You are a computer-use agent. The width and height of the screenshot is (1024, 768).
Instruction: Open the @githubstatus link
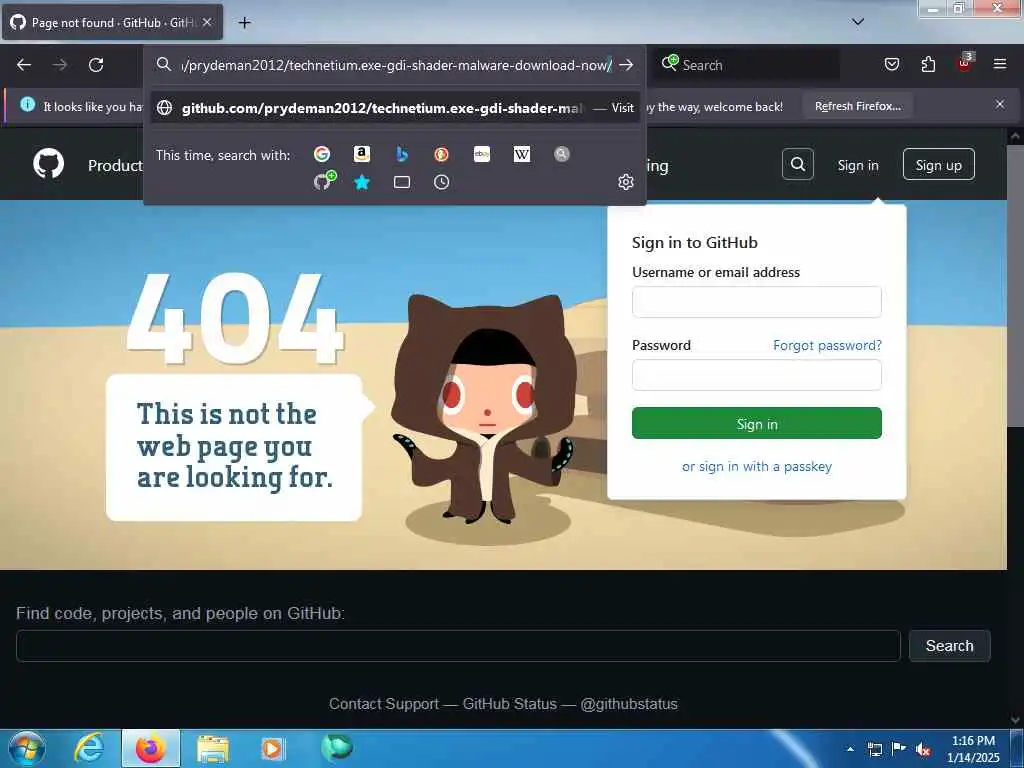(x=629, y=704)
